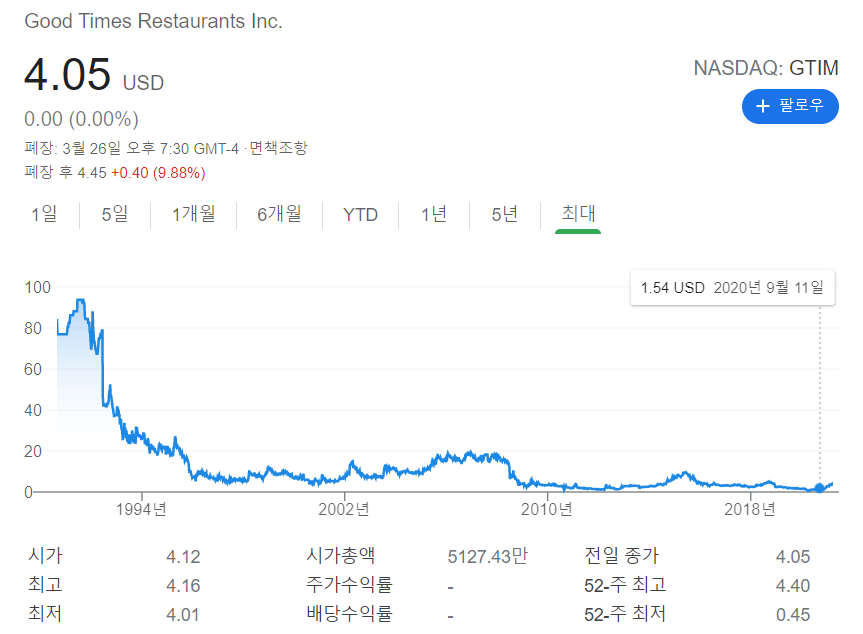
Task: Click the Good Times Restaurants Inc. title
Action: point(154,21)
